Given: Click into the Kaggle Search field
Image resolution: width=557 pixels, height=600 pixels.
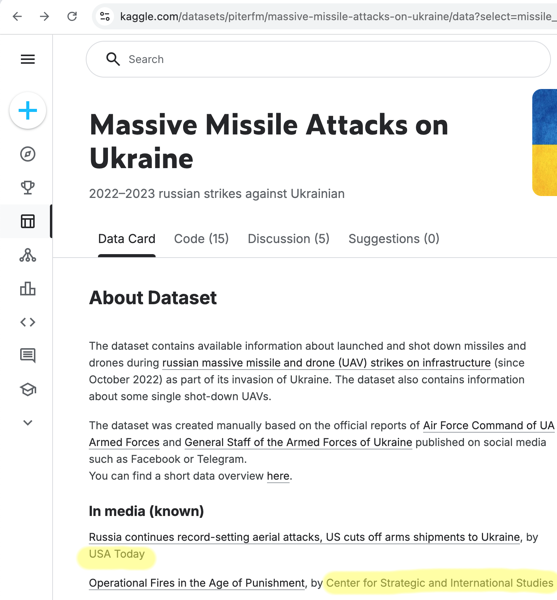Looking at the screenshot, I should [318, 59].
